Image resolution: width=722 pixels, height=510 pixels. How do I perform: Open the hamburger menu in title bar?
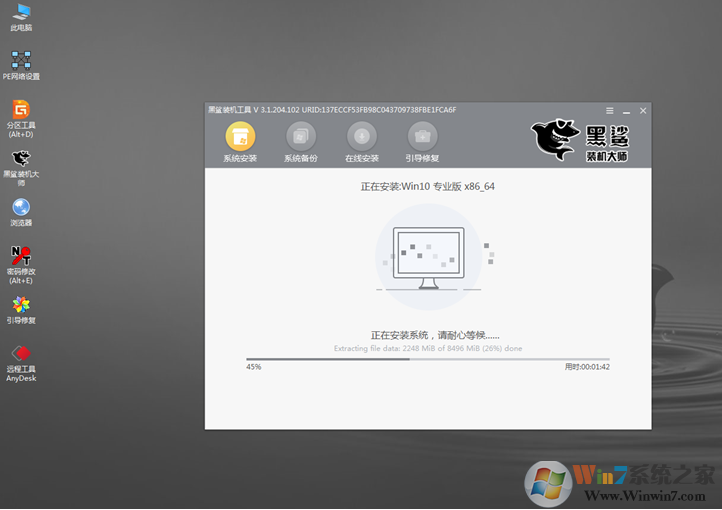point(610,110)
